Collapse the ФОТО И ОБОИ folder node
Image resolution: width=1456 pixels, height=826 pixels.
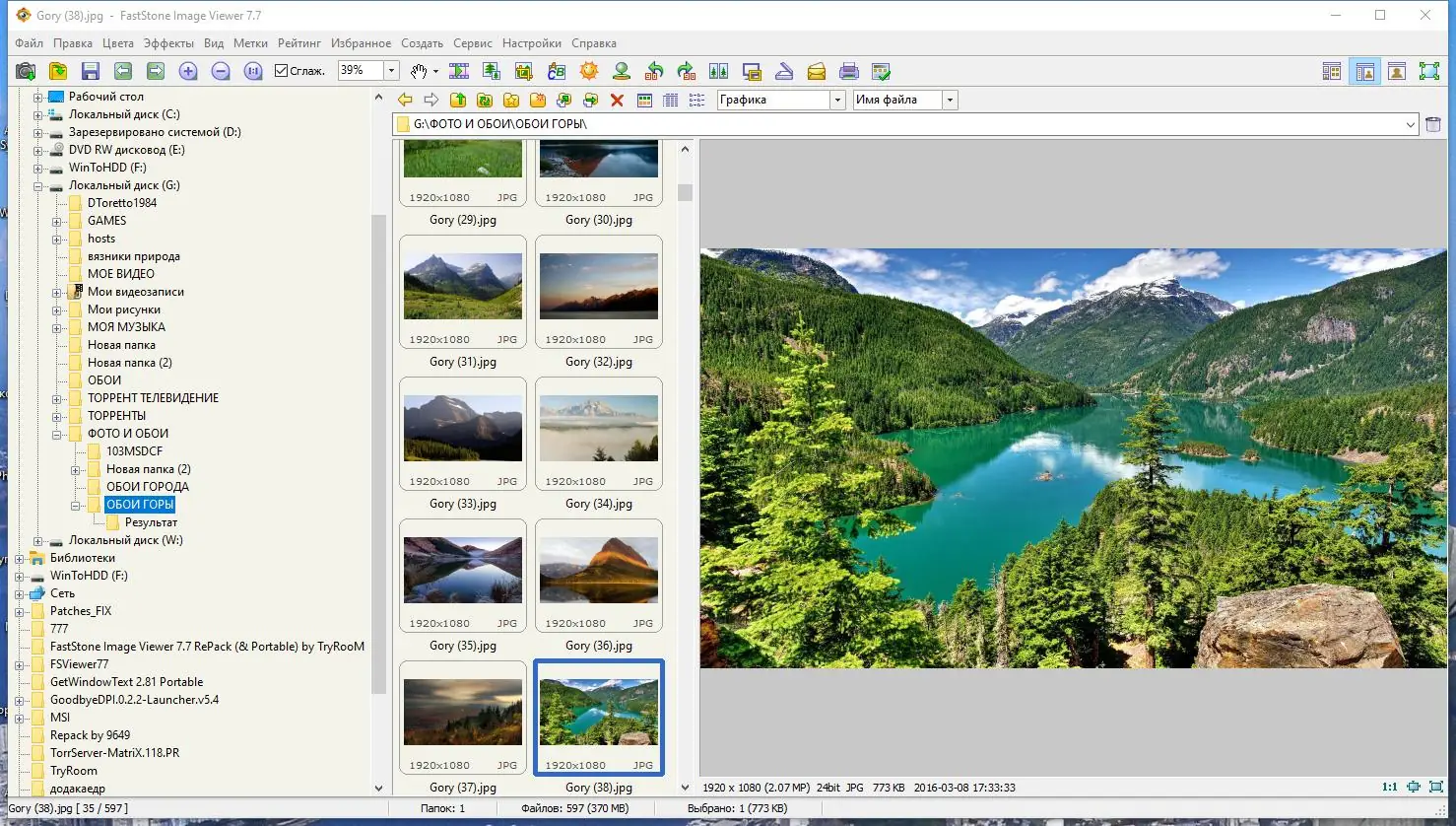pyautogui.click(x=56, y=434)
